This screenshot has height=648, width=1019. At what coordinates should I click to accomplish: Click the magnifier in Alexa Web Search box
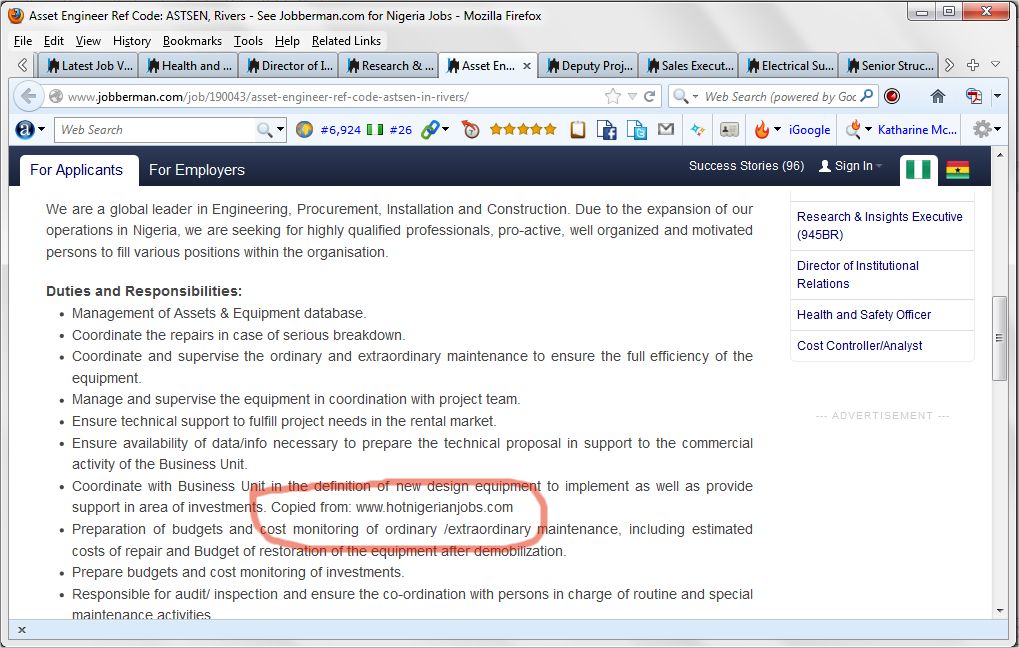tap(264, 129)
